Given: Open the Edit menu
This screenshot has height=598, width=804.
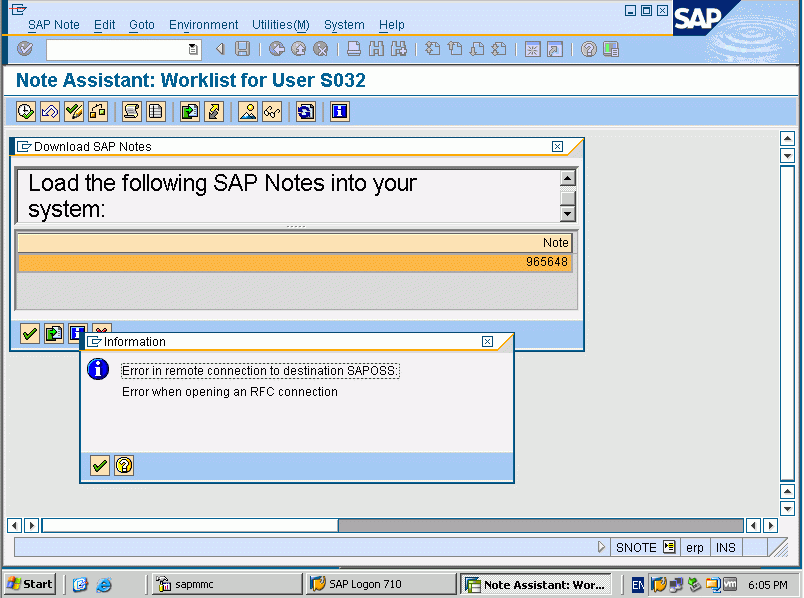Looking at the screenshot, I should [105, 25].
